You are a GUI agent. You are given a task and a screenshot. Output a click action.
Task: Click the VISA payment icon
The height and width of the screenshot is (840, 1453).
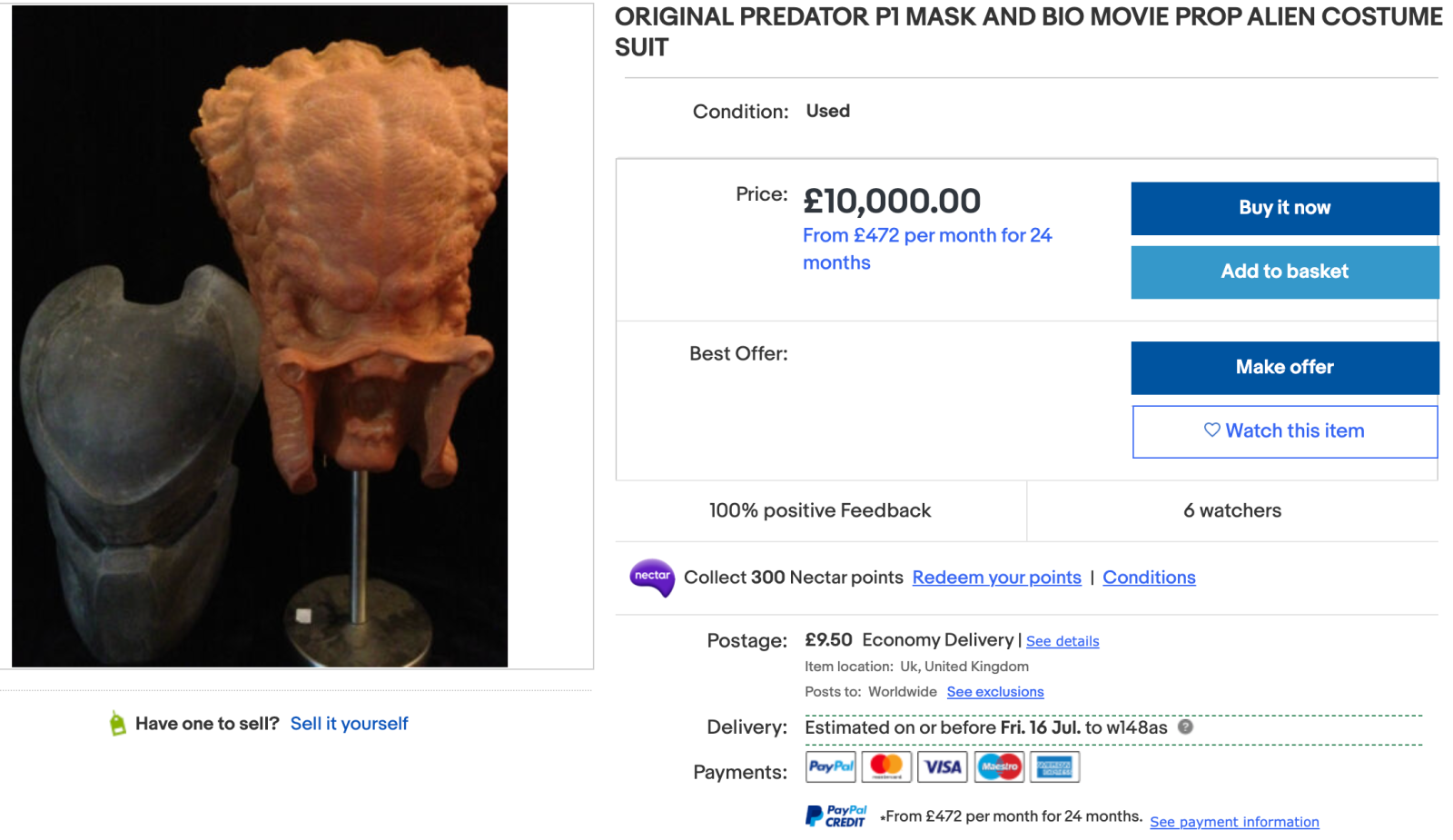click(943, 767)
